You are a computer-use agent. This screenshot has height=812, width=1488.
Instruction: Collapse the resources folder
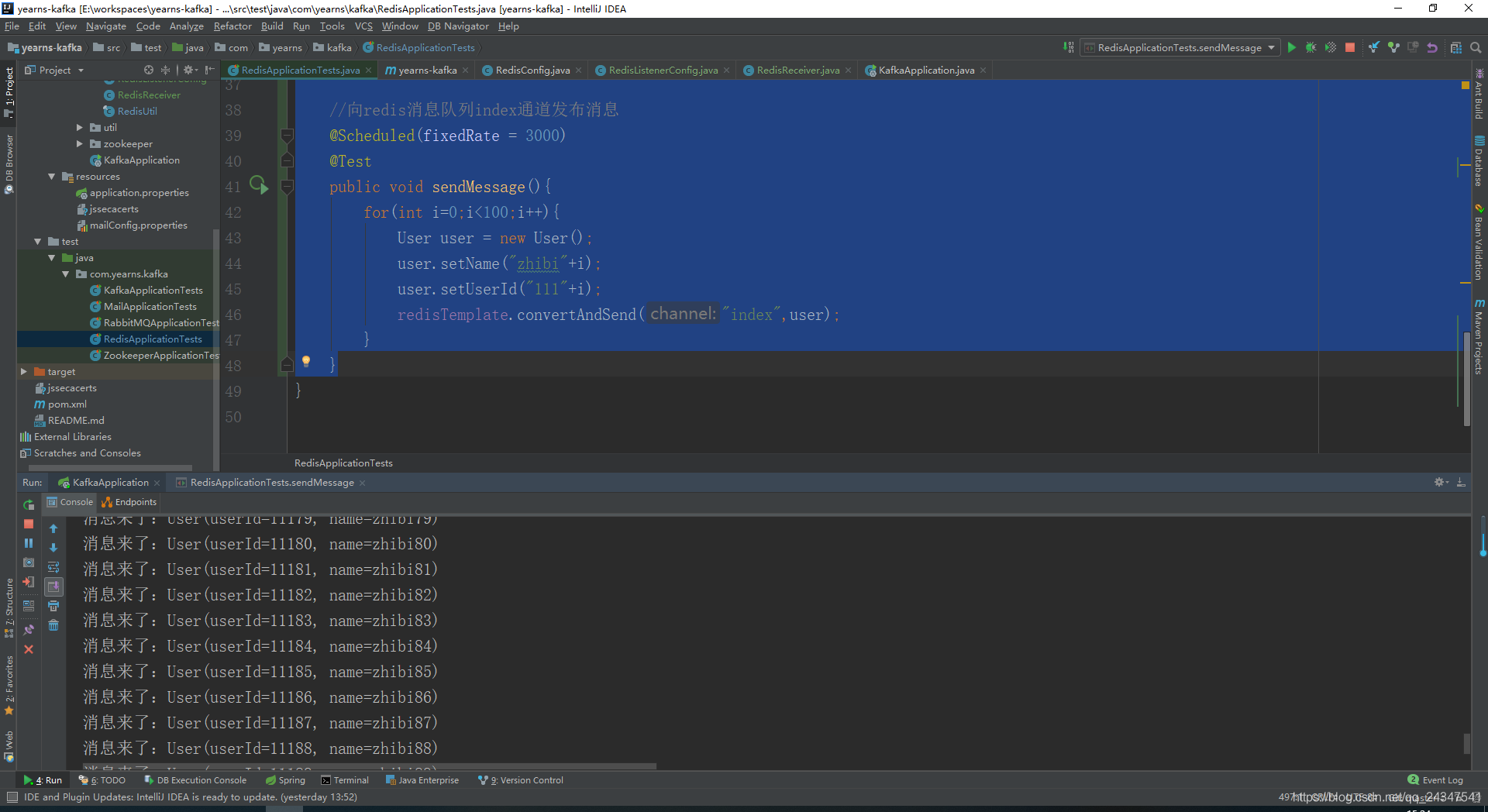tap(52, 177)
